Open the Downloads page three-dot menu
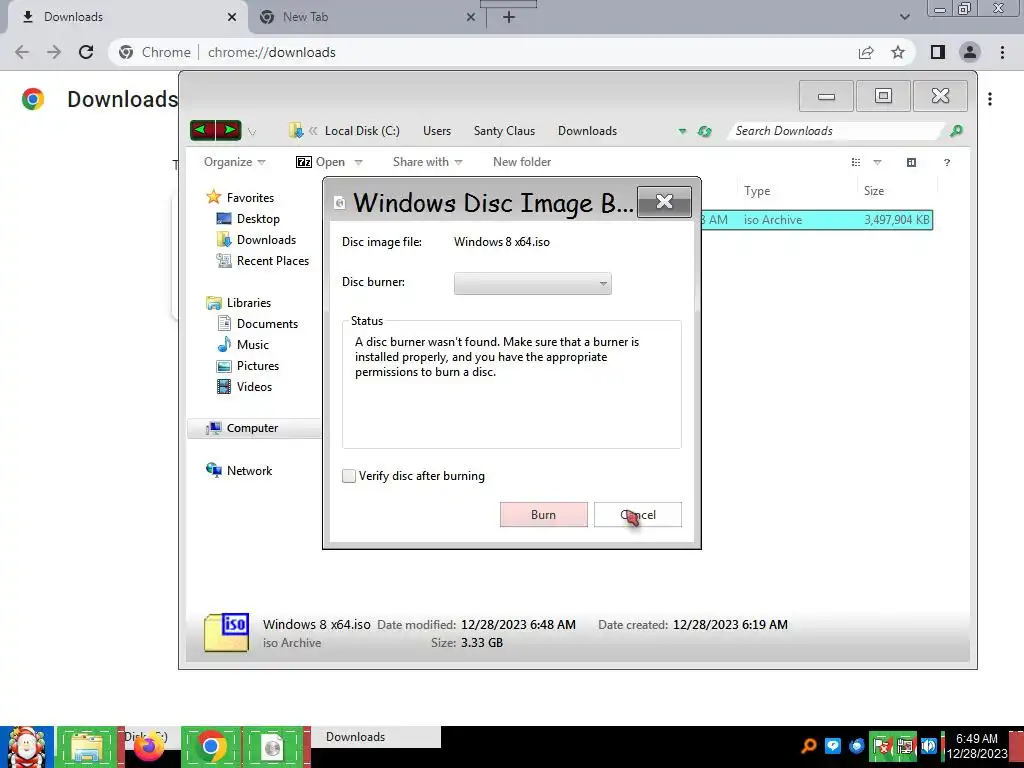Viewport: 1024px width, 768px height. 990,99
